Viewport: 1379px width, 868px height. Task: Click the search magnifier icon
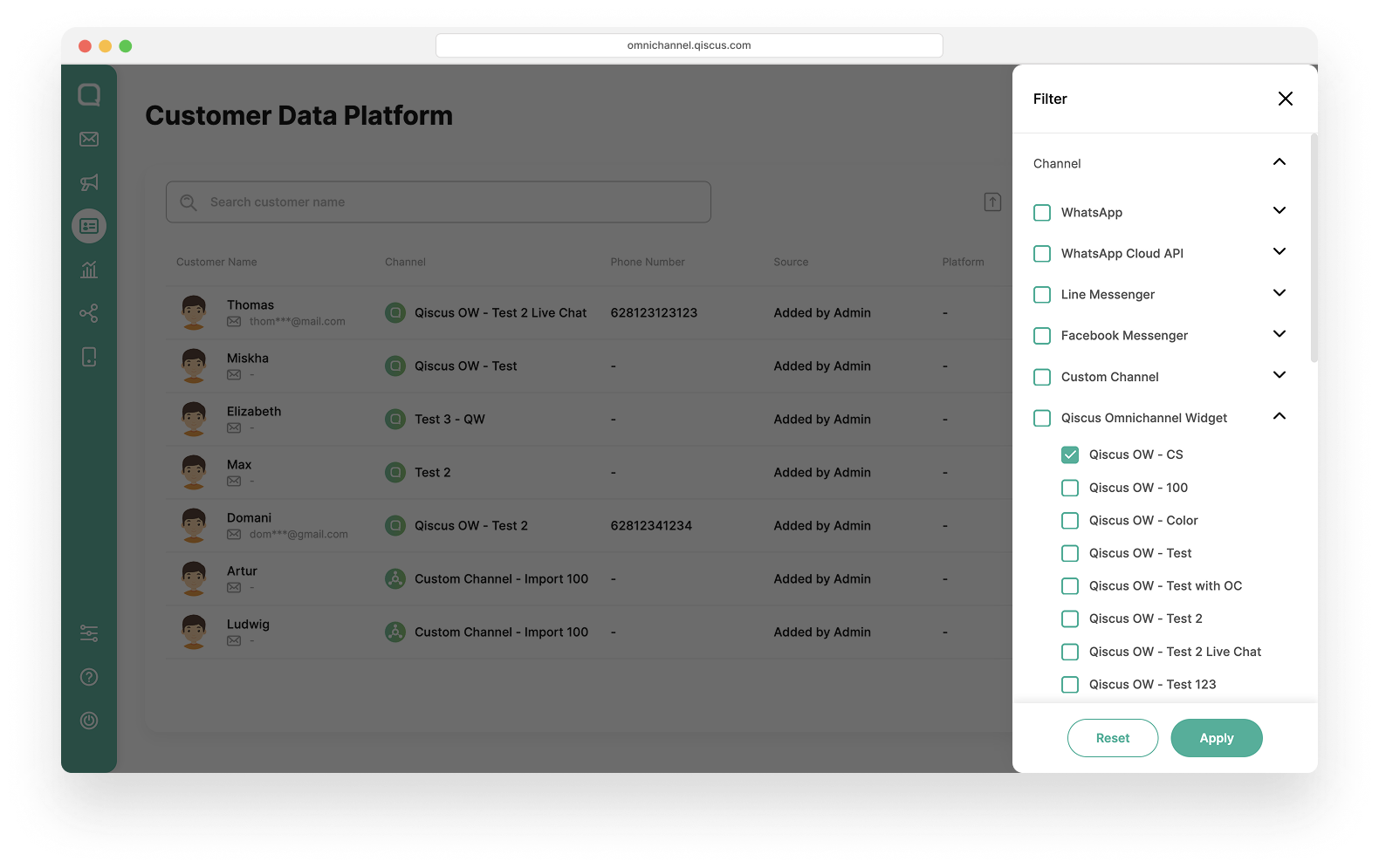point(189,202)
